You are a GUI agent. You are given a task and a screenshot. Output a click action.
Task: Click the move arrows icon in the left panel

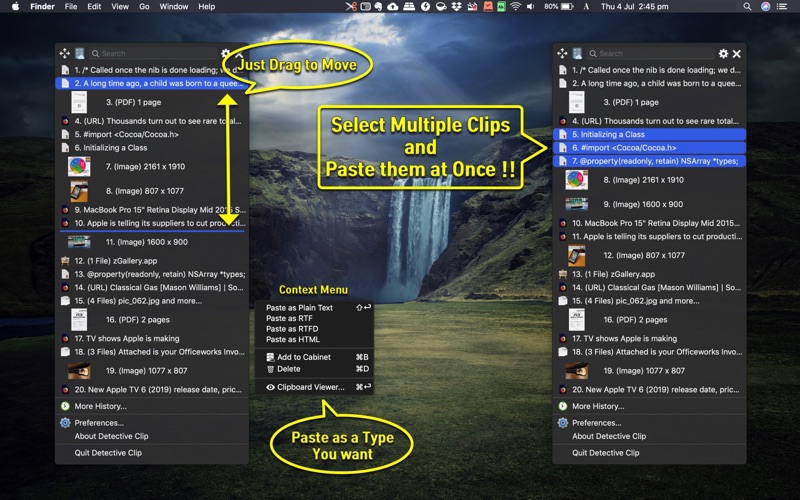click(65, 54)
